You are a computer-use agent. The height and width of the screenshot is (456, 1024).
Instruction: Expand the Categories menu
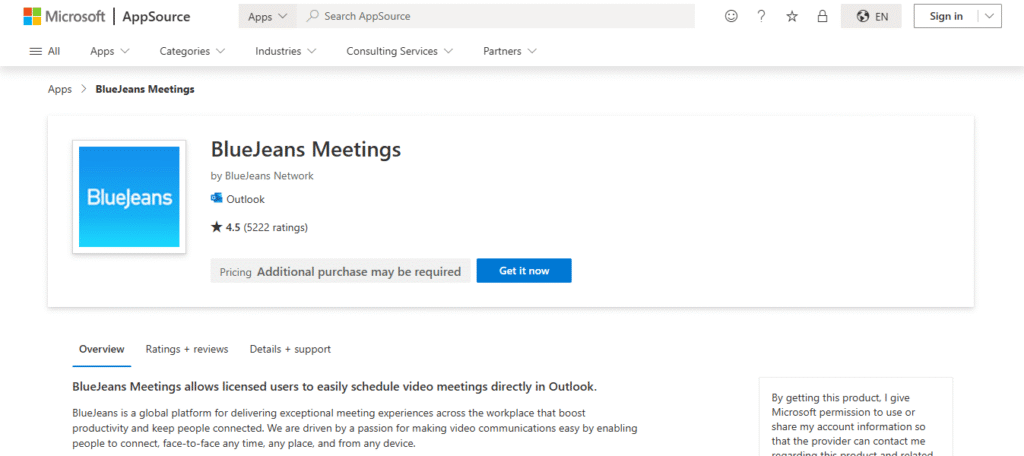click(x=192, y=51)
